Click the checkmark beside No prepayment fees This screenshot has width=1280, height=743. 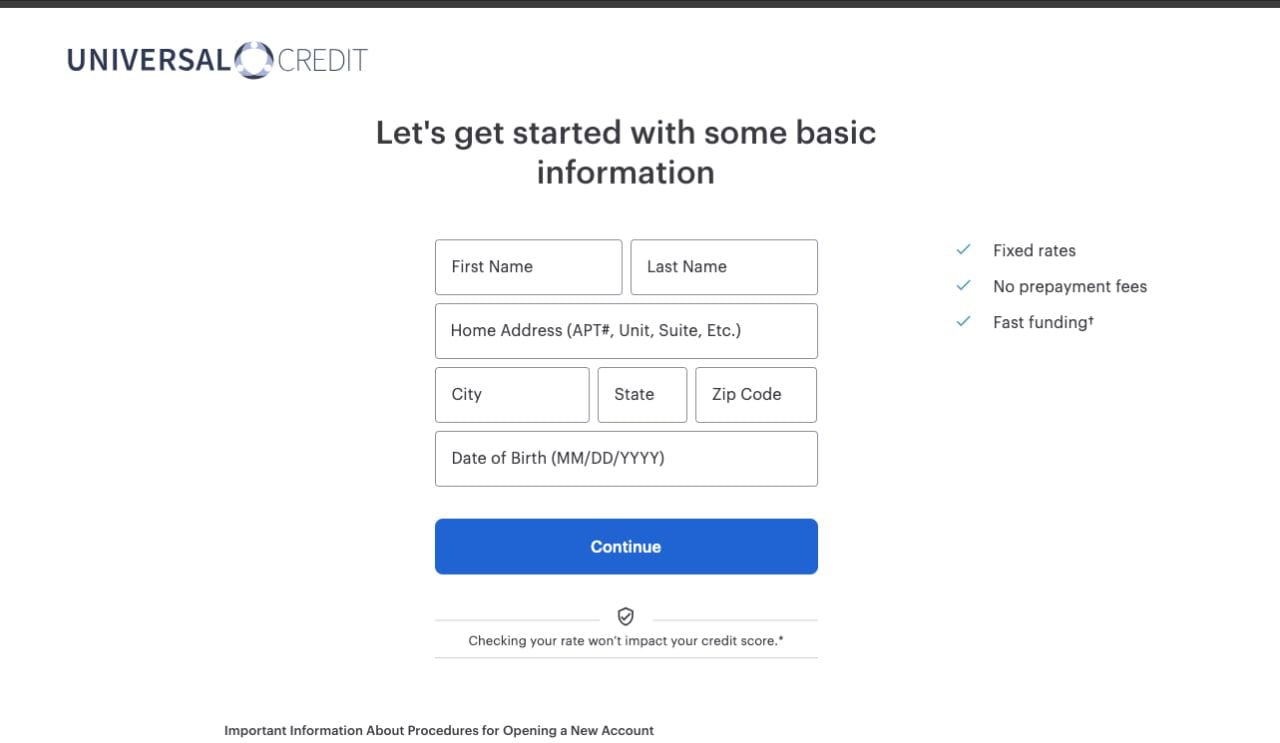point(964,286)
